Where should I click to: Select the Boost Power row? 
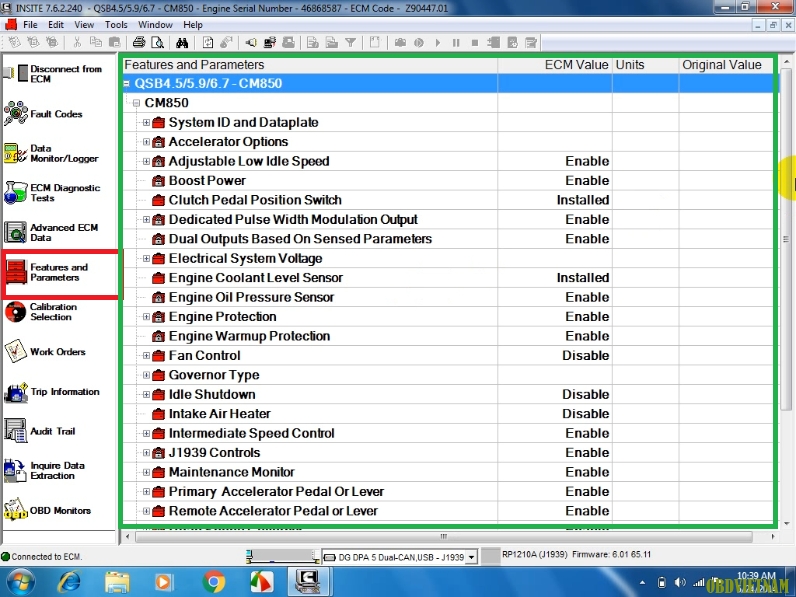click(448, 181)
